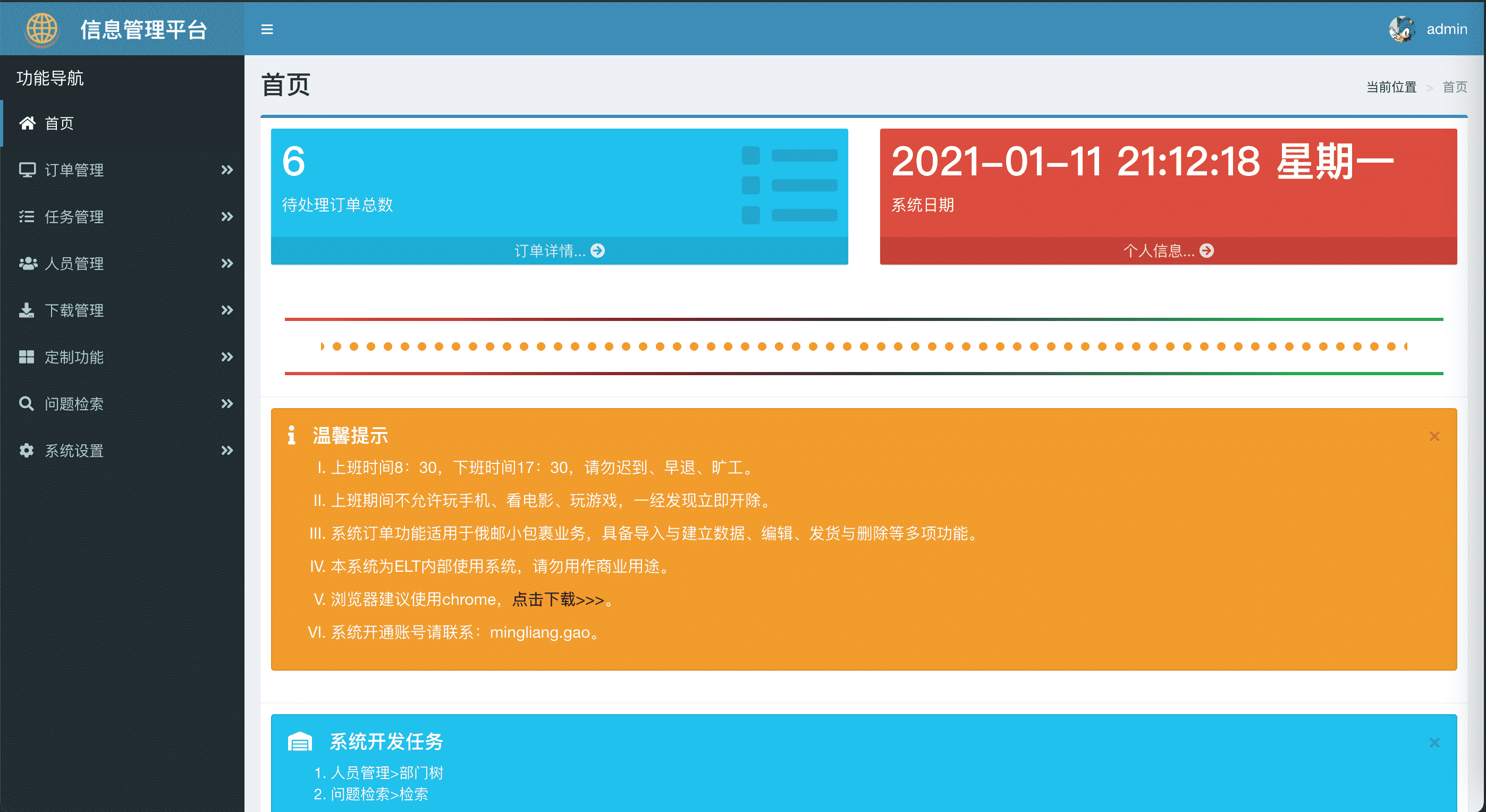Click the 点击下载>>> chrome download link
Viewport: 1486px width, 812px height.
click(558, 600)
